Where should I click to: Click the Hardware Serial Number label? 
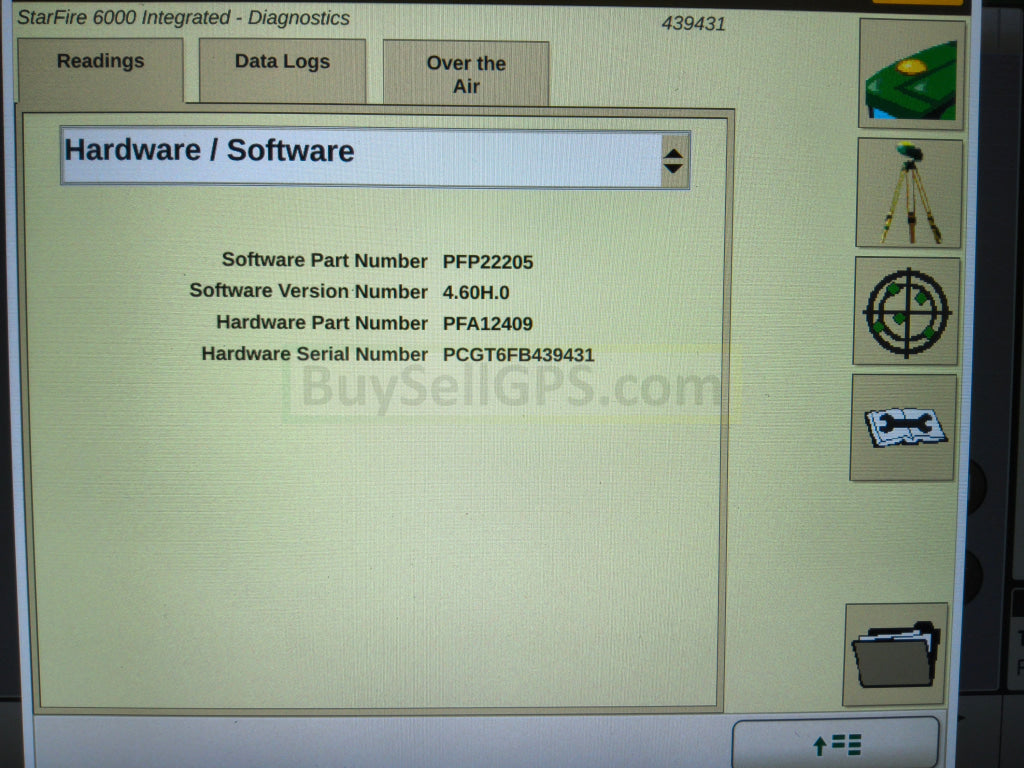point(314,354)
